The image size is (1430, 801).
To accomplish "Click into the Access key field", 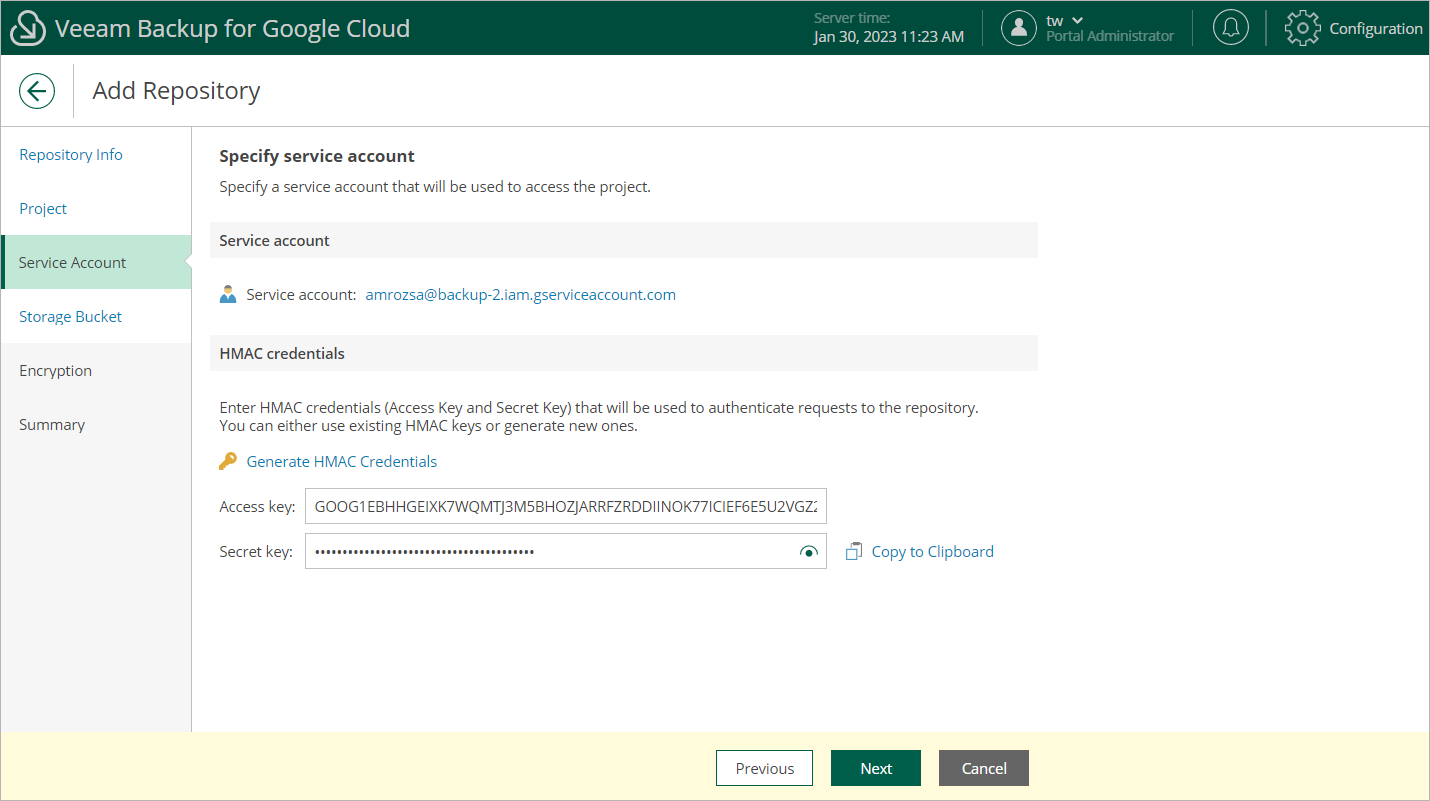I will 565,507.
